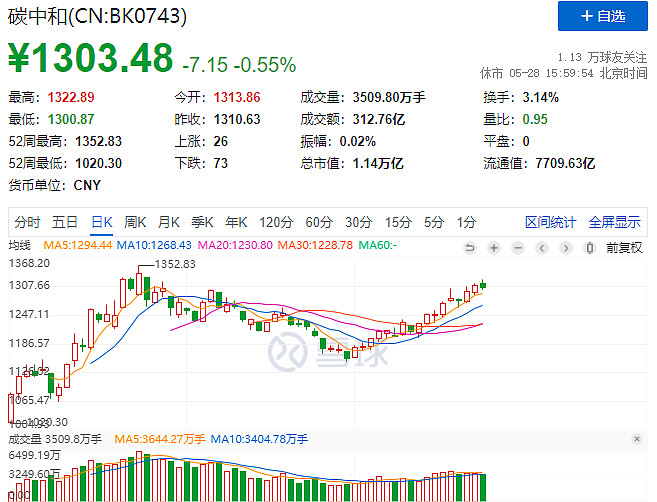Click the 货币单位 CNY text

[87, 185]
